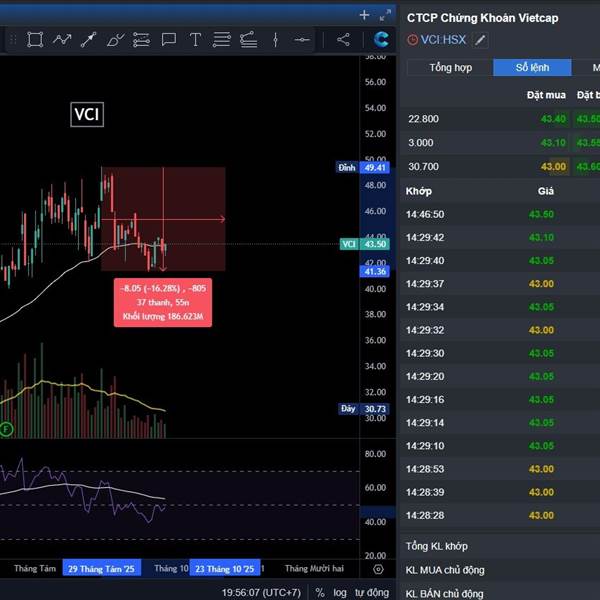Click the VCI 43.50 current price label
The width and height of the screenshot is (600, 600).
(364, 244)
